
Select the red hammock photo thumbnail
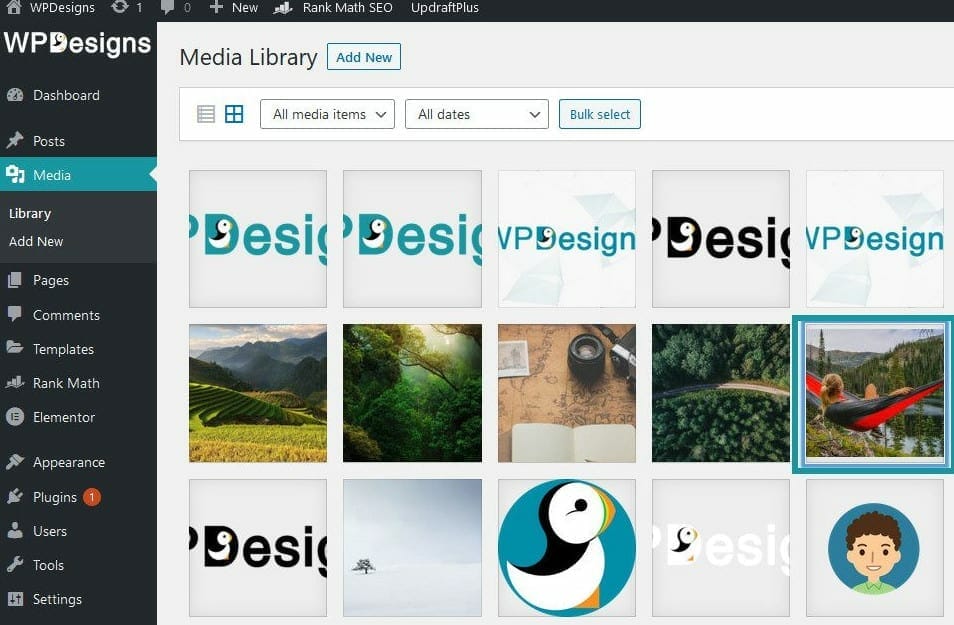(x=874, y=393)
